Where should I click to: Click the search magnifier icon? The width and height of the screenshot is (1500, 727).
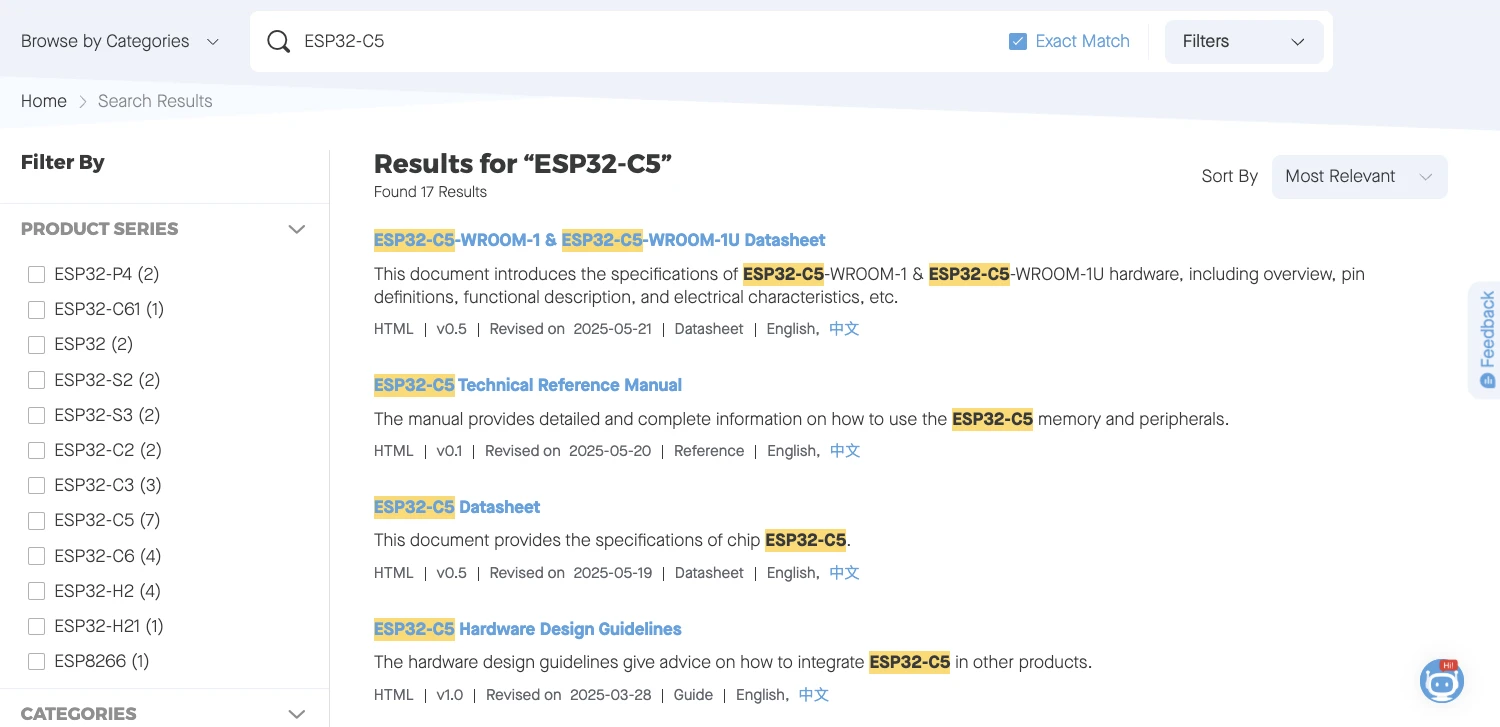click(277, 41)
